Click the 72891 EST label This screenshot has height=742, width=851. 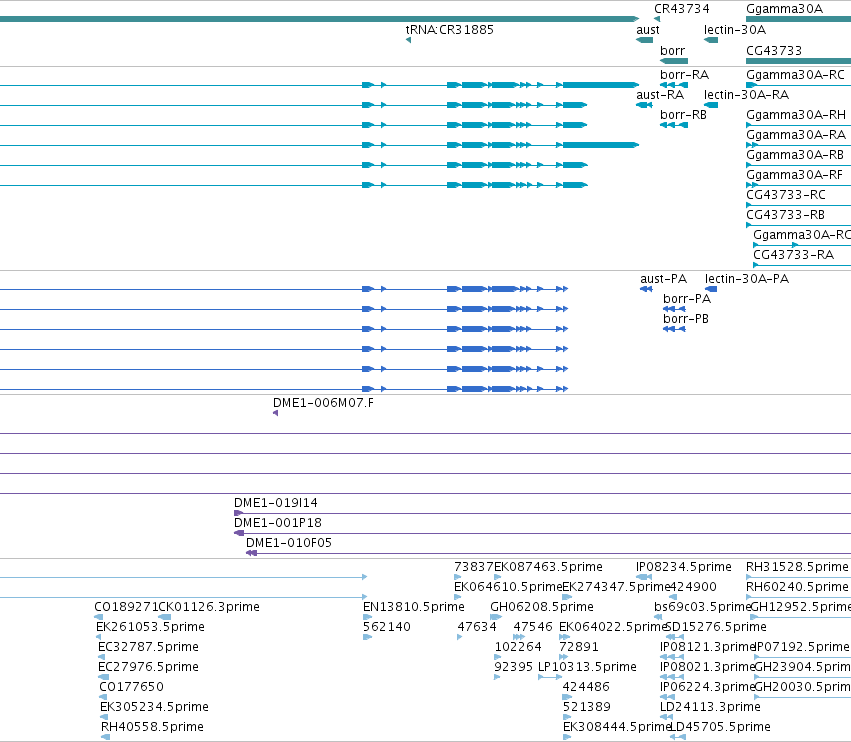(579, 646)
